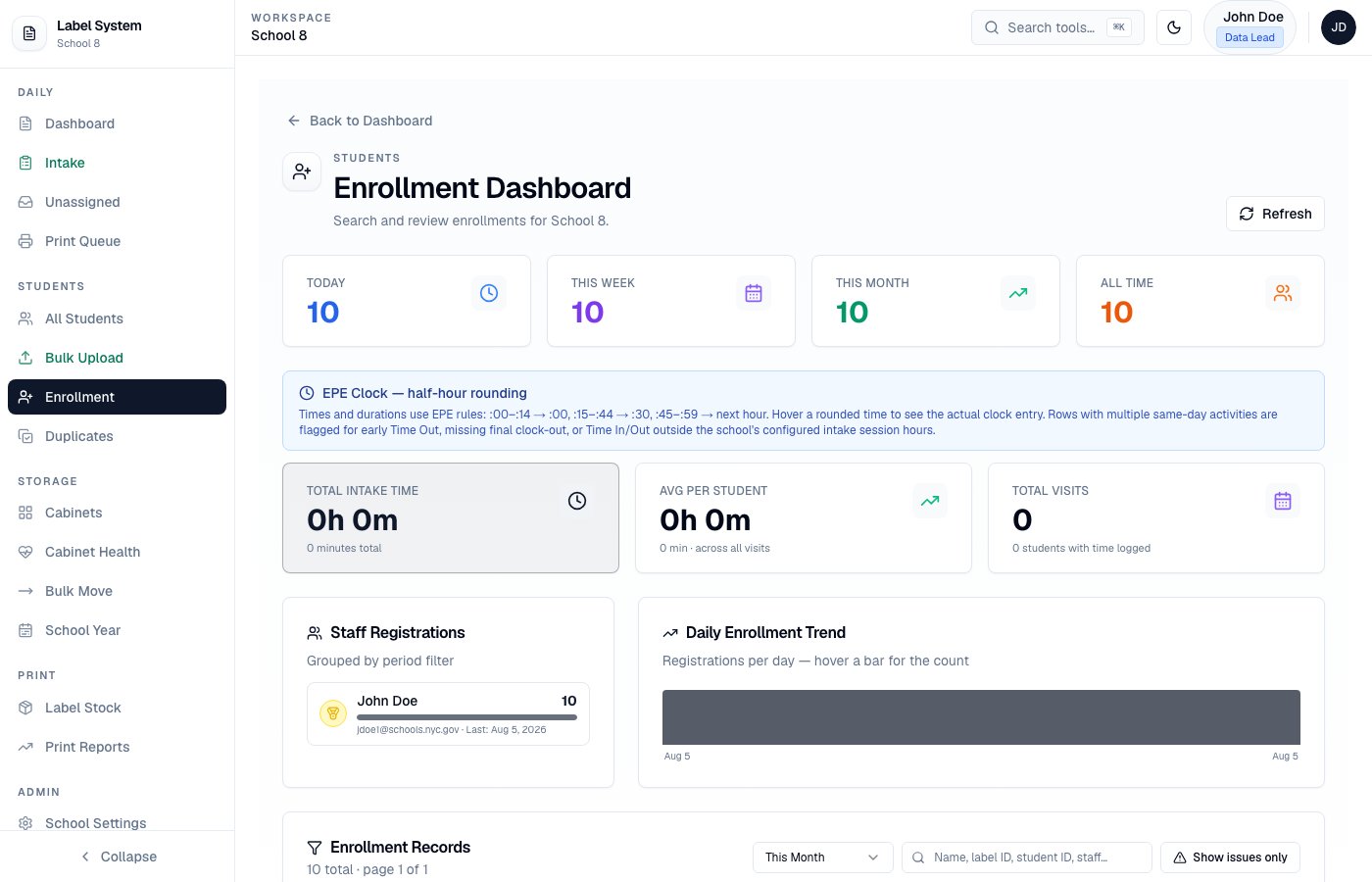The width and height of the screenshot is (1372, 882).
Task: Click the Label System logo icon
Action: (x=29, y=33)
